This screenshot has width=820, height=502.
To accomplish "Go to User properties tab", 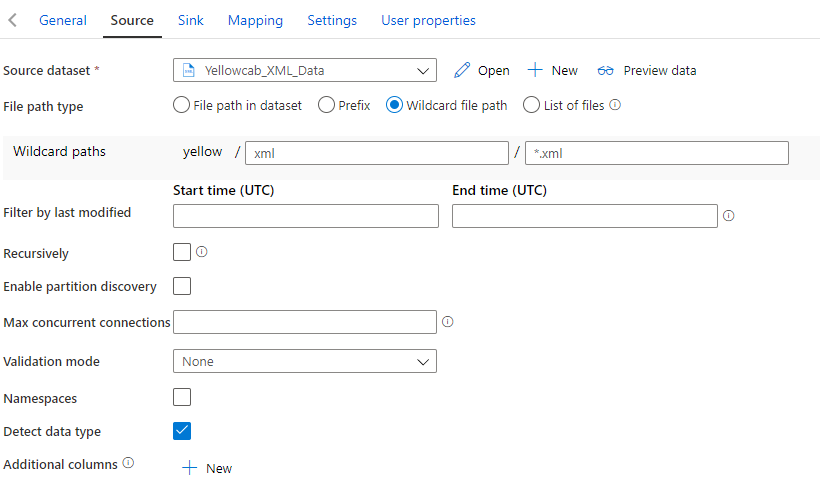I will pyautogui.click(x=428, y=20).
